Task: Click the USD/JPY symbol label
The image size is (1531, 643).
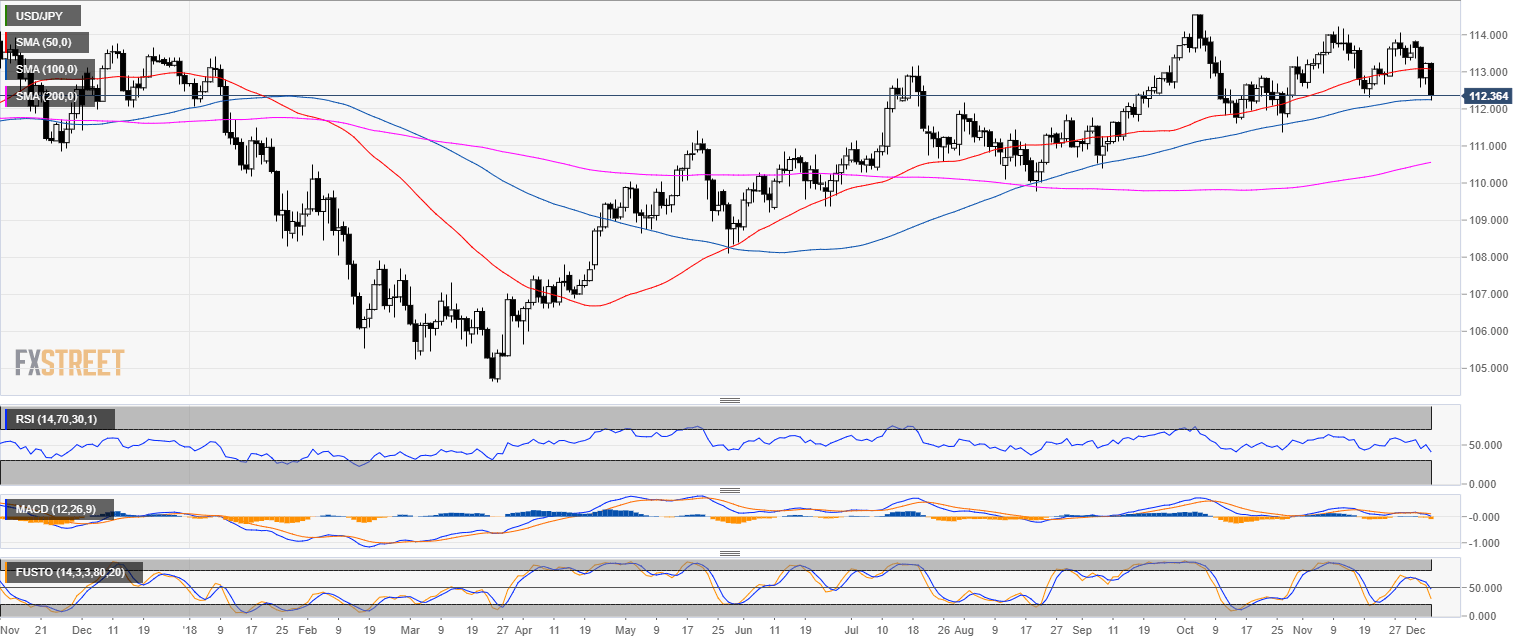Action: (x=38, y=16)
